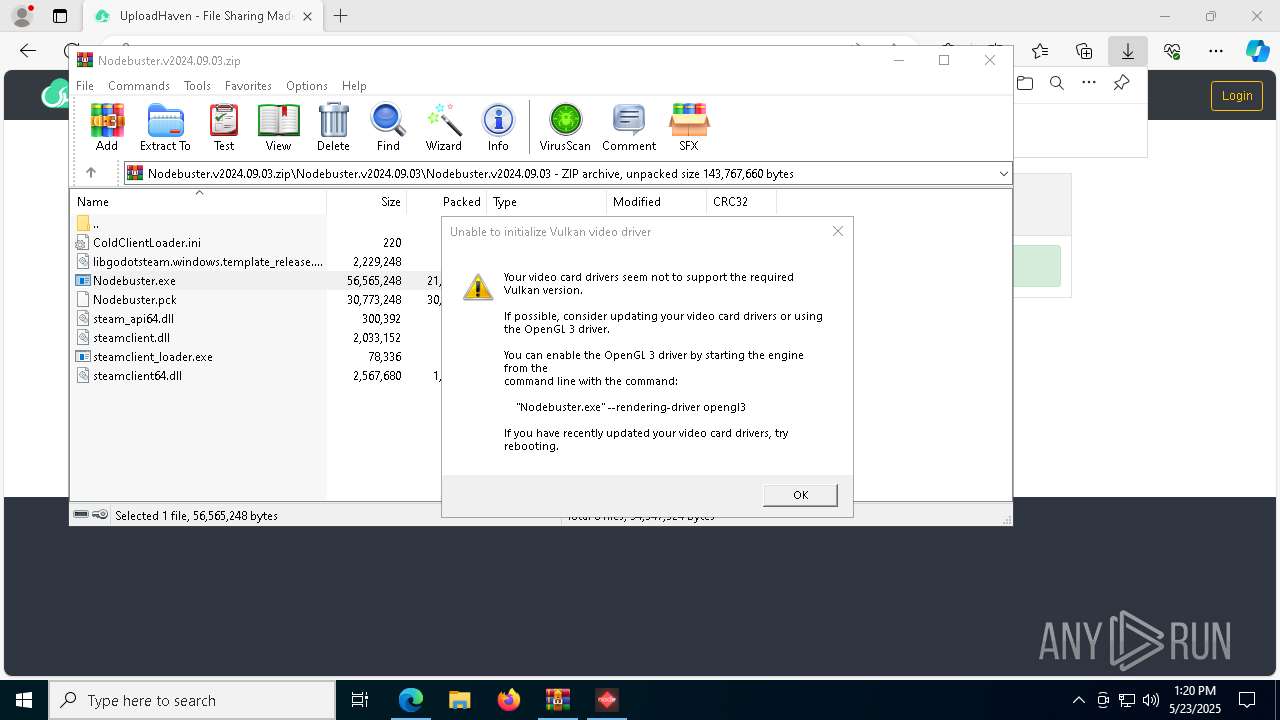1280x720 pixels.
Task: Click the SFX toolbar icon
Action: (689, 127)
